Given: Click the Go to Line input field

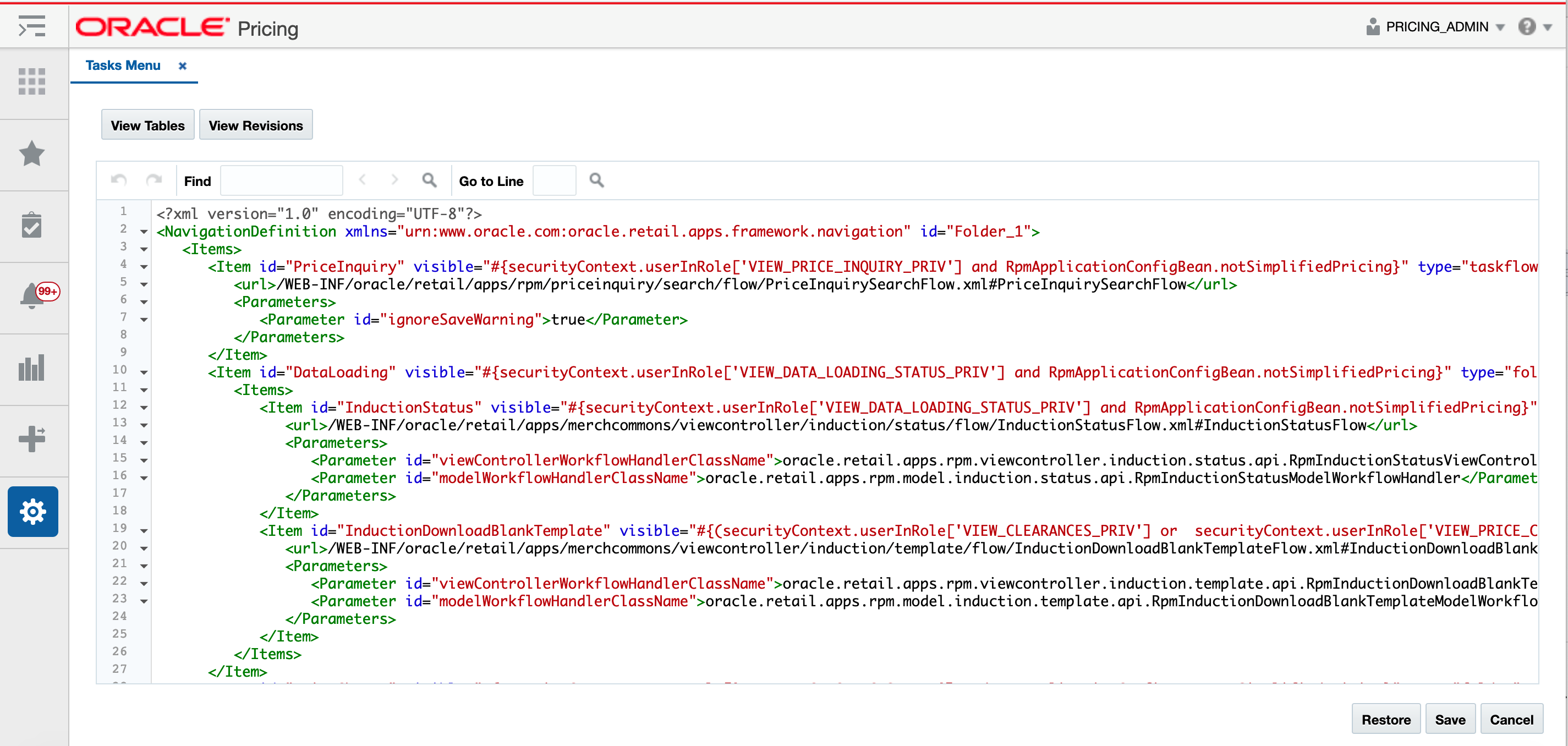Looking at the screenshot, I should (553, 180).
